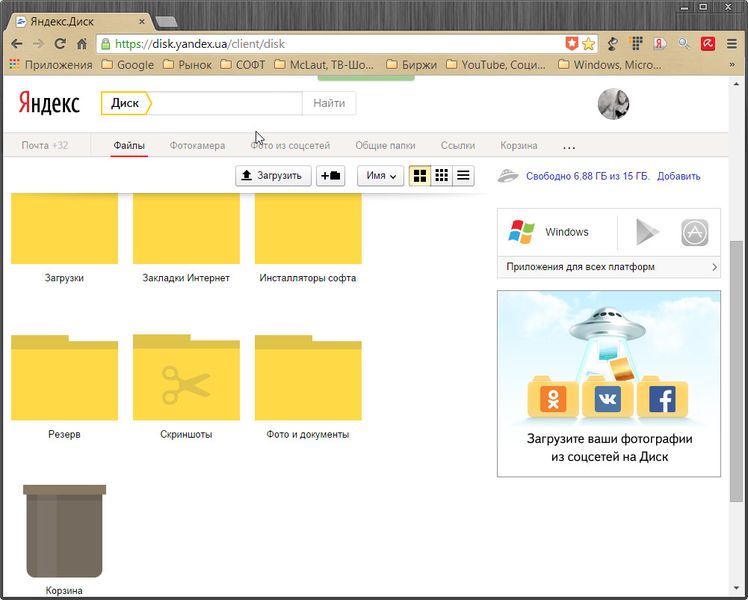Open the Имя sort dropdown
The image size is (748, 600).
tap(380, 176)
